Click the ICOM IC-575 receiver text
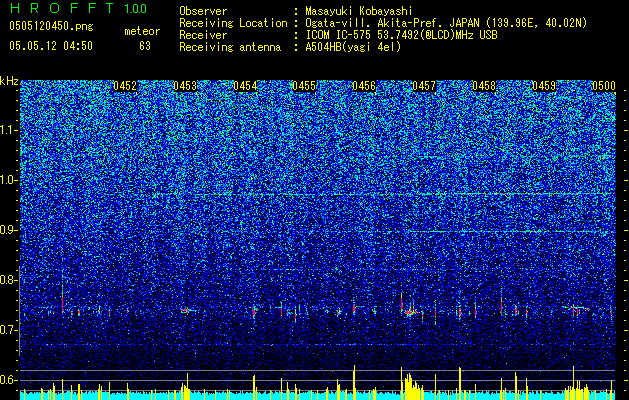Screen dimensions: 629x400 [x=401, y=35]
